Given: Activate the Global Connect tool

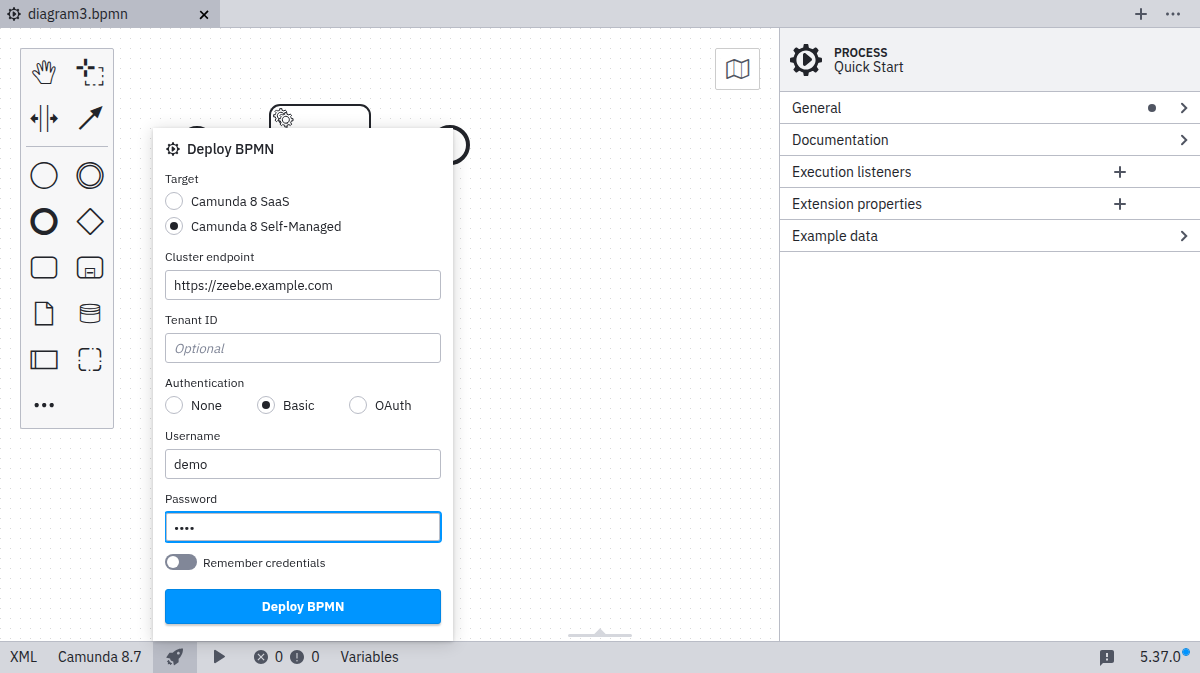Looking at the screenshot, I should tap(90, 118).
